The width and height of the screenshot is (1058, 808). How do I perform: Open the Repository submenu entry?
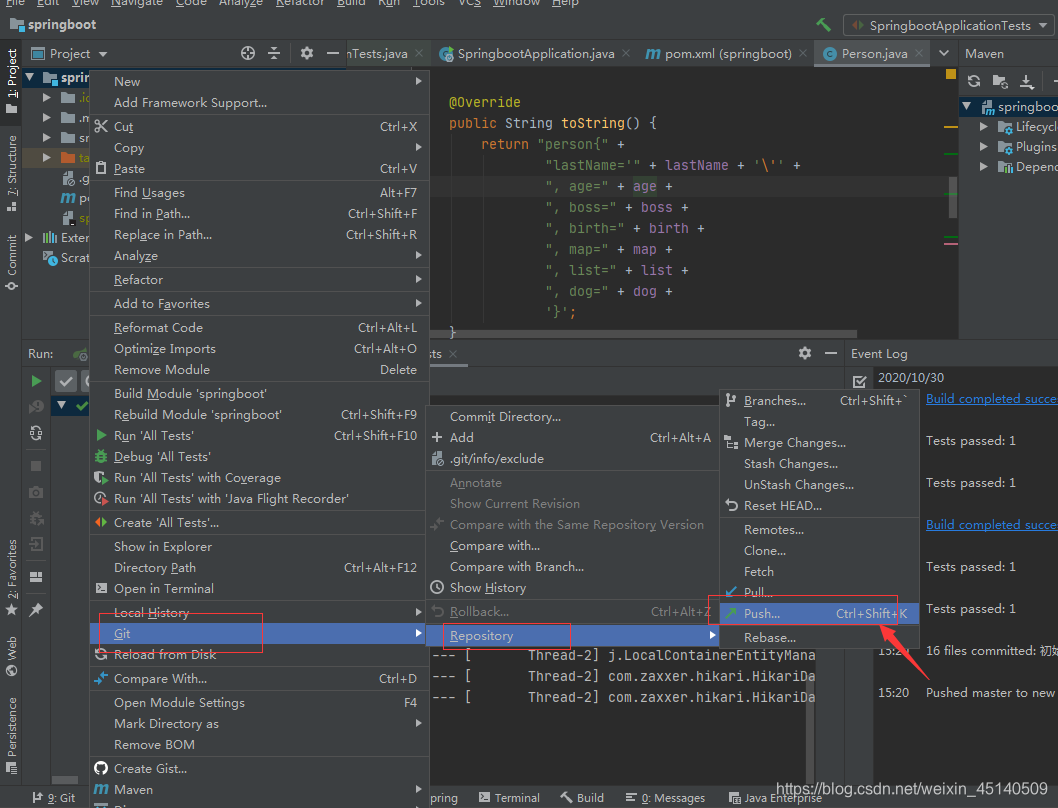572,636
